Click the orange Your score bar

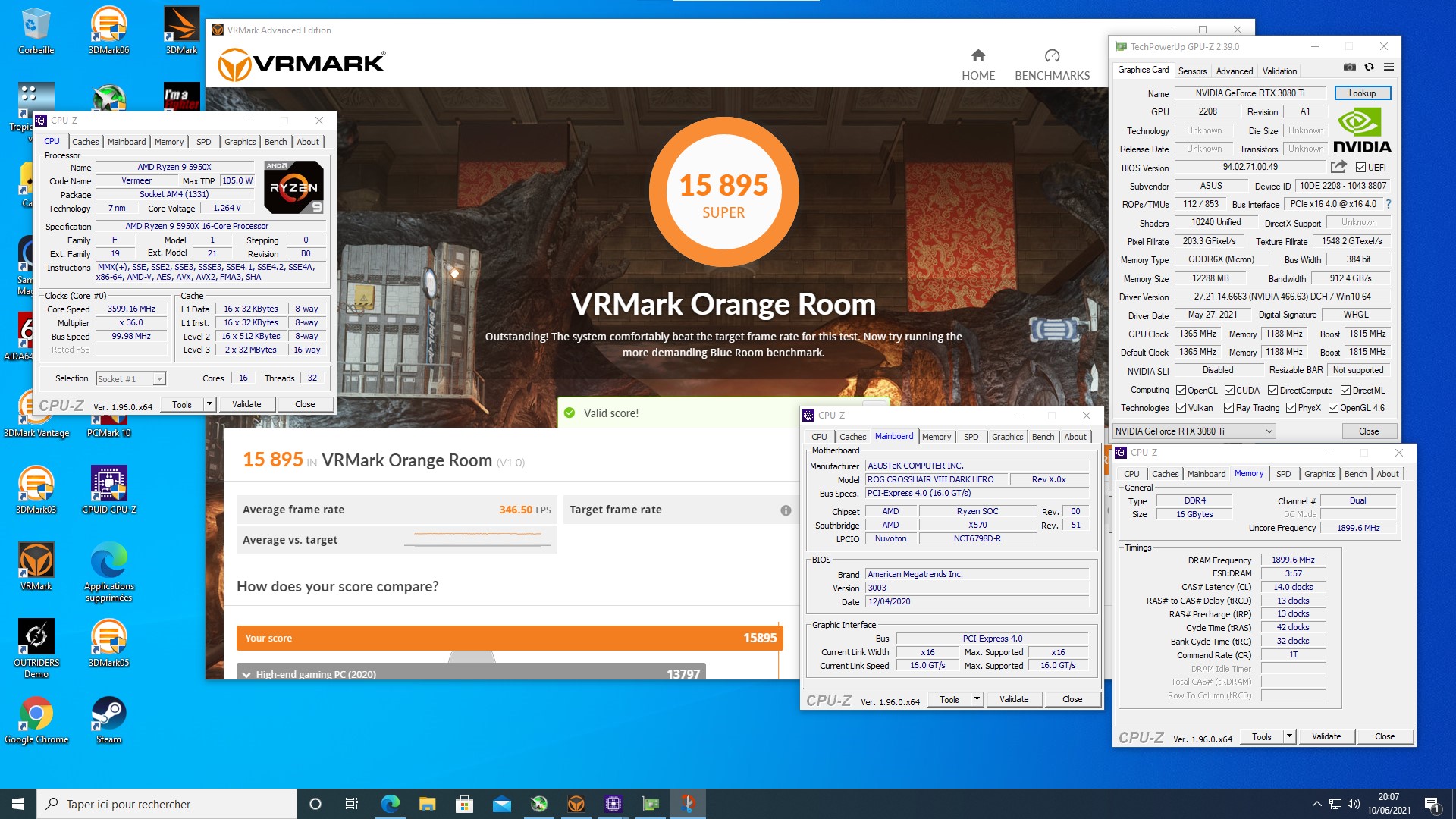point(510,638)
